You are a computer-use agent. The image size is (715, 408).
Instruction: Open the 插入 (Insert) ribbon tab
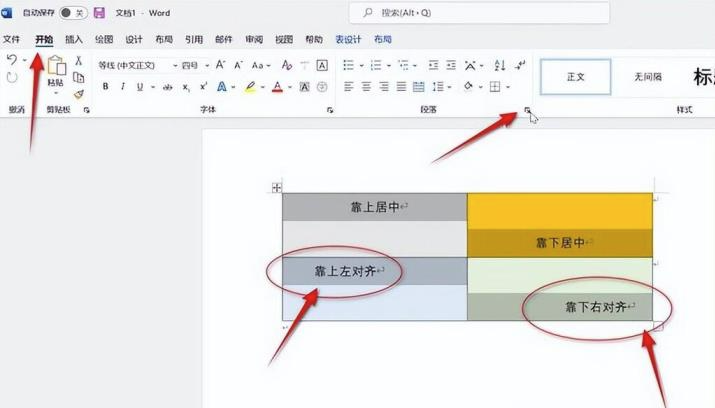tap(74, 39)
